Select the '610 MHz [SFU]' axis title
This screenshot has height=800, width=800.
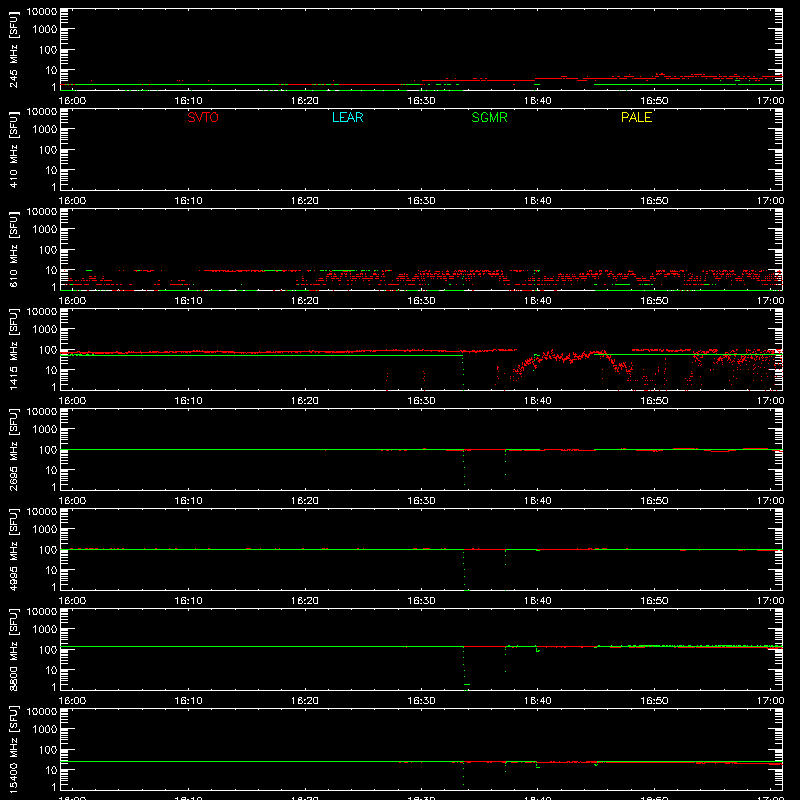tap(14, 250)
